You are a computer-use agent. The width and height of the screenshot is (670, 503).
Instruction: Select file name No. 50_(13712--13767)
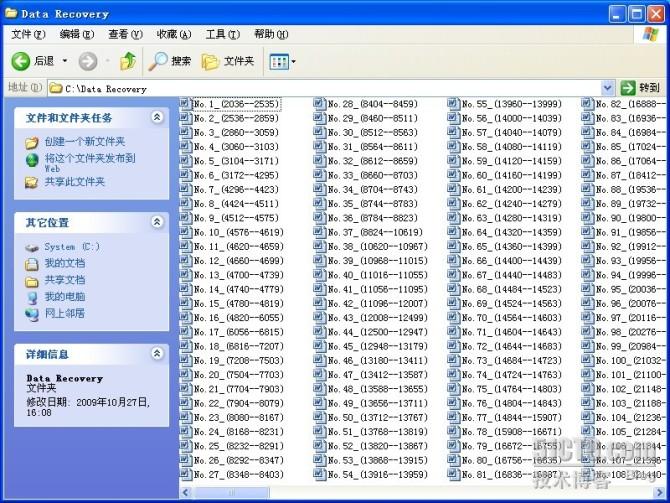(377, 418)
